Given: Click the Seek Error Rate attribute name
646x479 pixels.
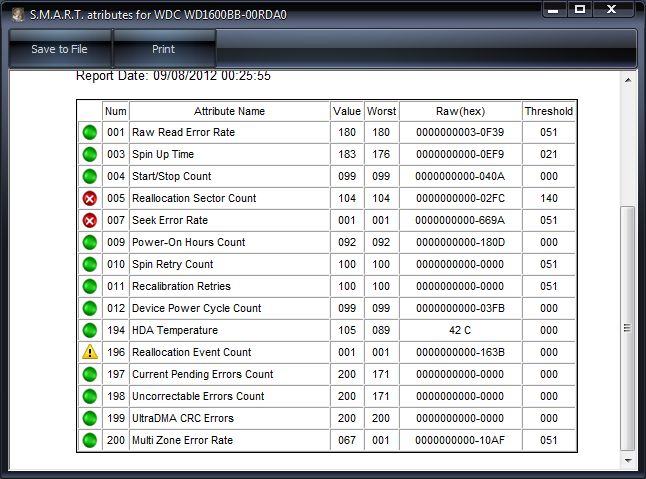Looking at the screenshot, I should click(170, 220).
